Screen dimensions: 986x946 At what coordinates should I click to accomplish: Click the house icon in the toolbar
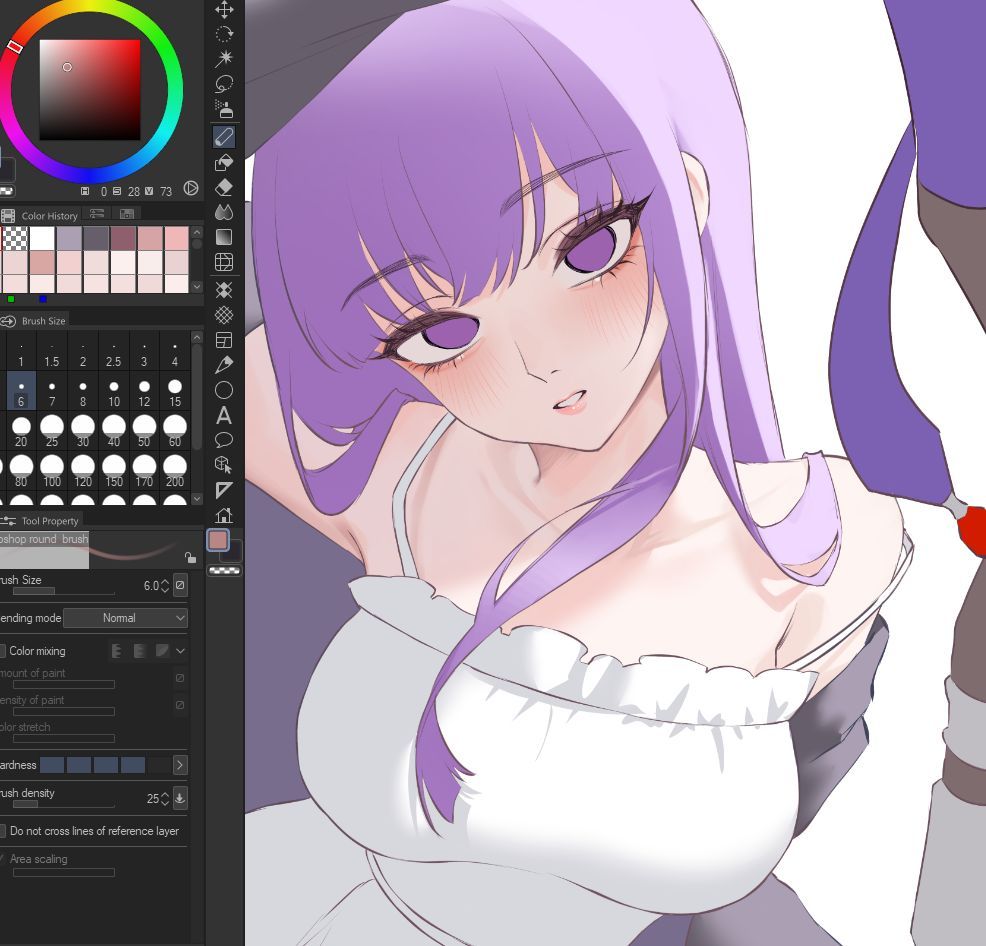tap(224, 516)
